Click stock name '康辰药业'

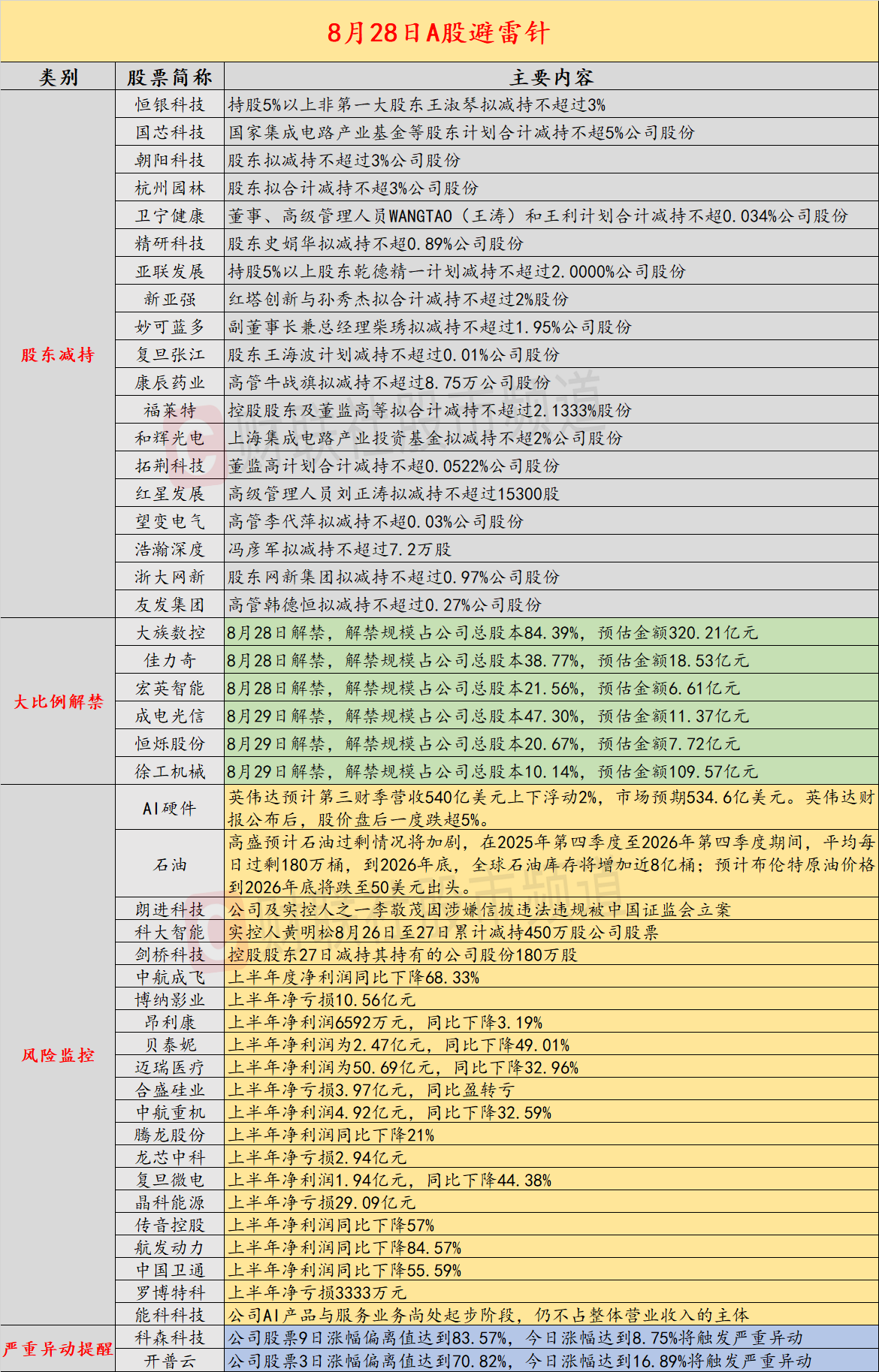pos(170,382)
